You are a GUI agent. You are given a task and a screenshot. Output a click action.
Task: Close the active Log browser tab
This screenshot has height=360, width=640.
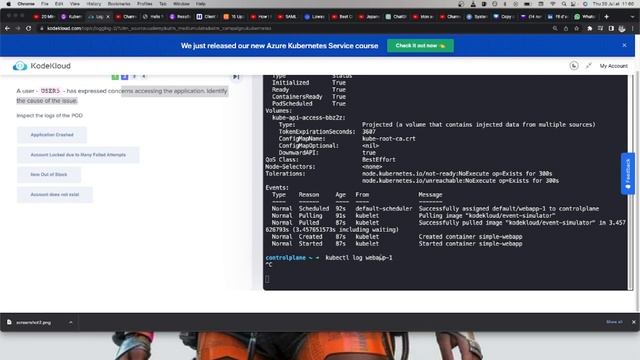pyautogui.click(x=108, y=17)
